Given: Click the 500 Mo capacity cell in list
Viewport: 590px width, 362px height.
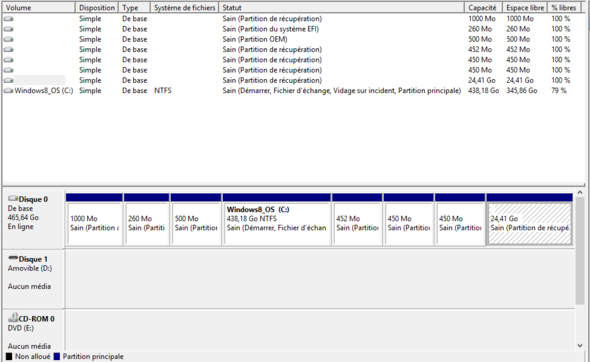Looking at the screenshot, I should click(x=480, y=39).
